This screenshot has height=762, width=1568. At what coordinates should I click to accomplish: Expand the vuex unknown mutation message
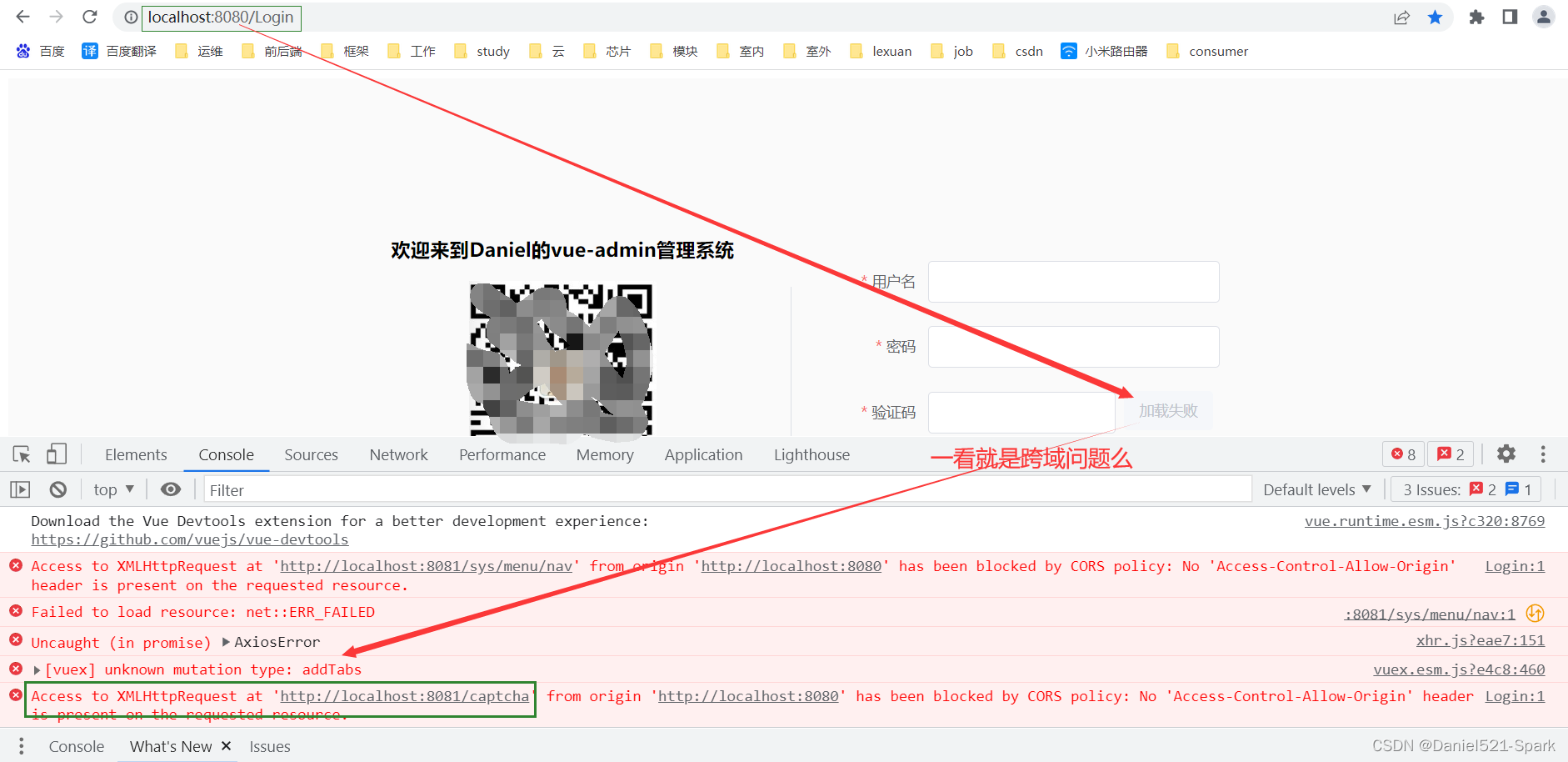[37, 669]
